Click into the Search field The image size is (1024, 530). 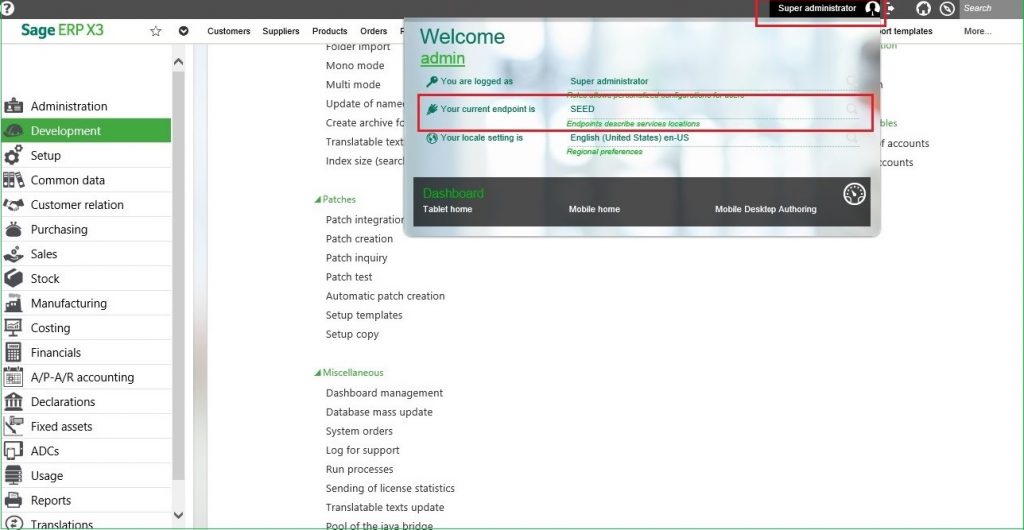point(991,8)
